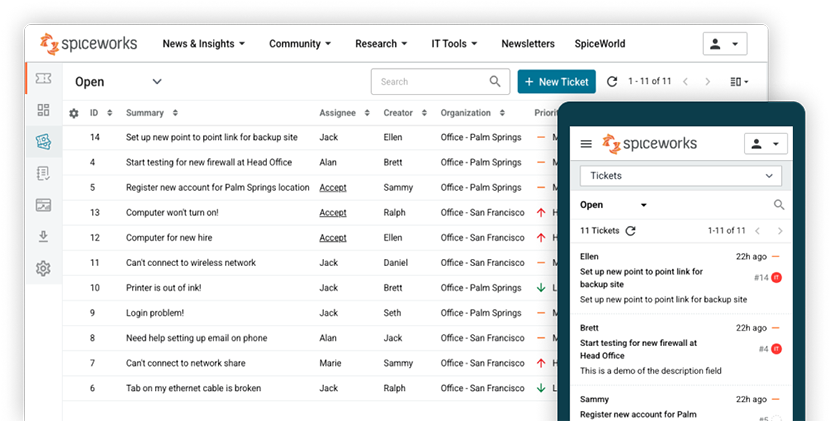The height and width of the screenshot is (421, 830).
Task: Click the red badge next to #4 in mobile
Action: coord(777,349)
